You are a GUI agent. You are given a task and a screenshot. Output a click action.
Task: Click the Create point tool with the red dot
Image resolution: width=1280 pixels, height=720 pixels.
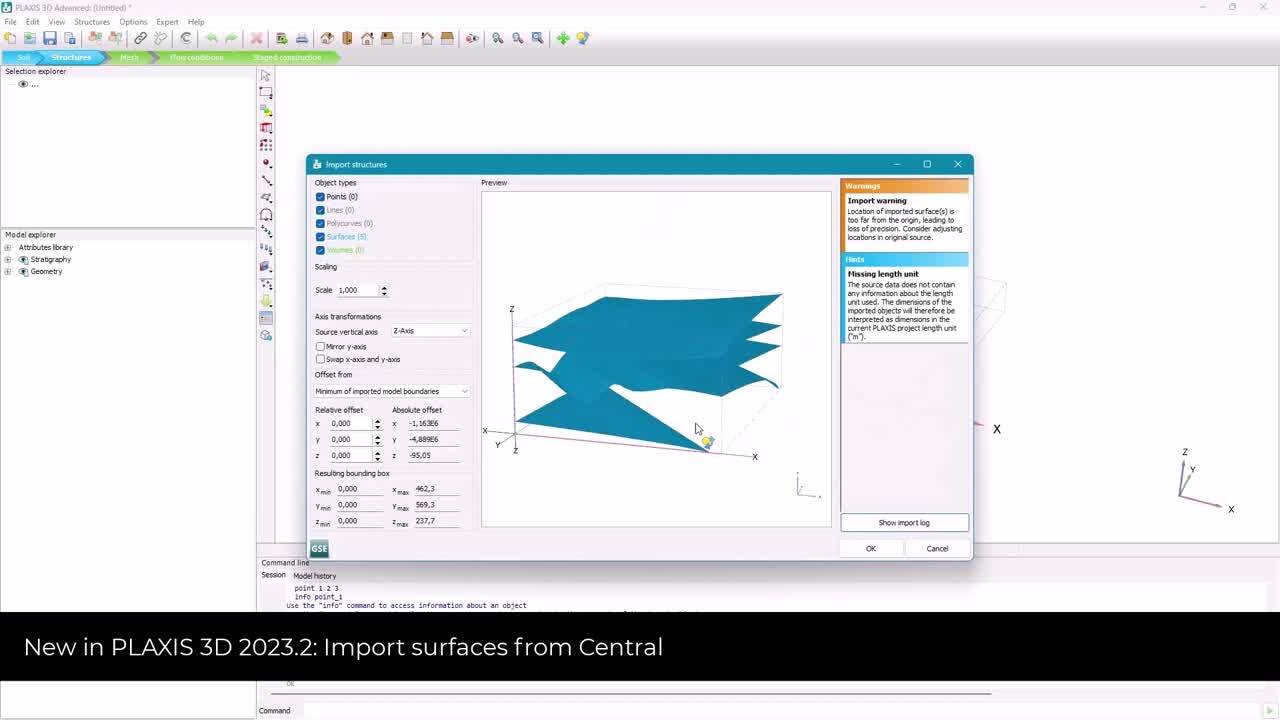pyautogui.click(x=266, y=162)
